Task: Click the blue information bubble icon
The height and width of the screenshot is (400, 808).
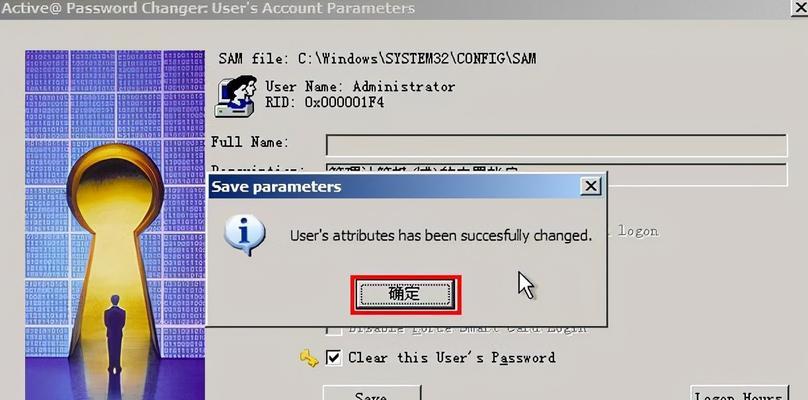Action: pyautogui.click(x=245, y=235)
